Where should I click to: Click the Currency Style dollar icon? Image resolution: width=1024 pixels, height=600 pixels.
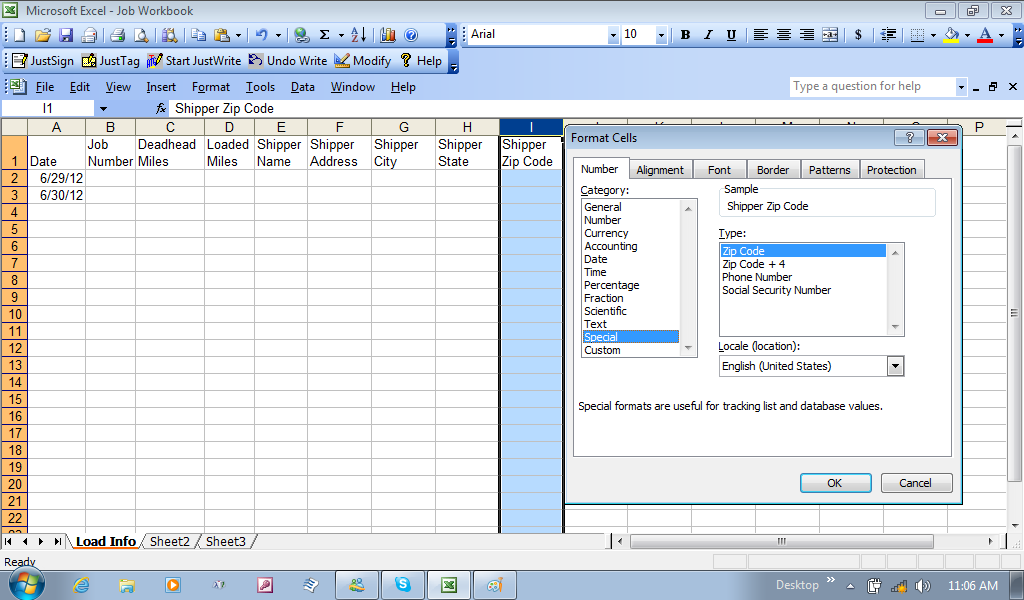(x=858, y=35)
